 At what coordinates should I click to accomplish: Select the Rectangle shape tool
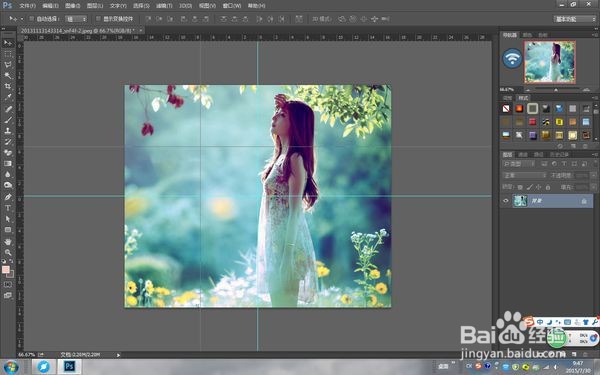(8, 230)
